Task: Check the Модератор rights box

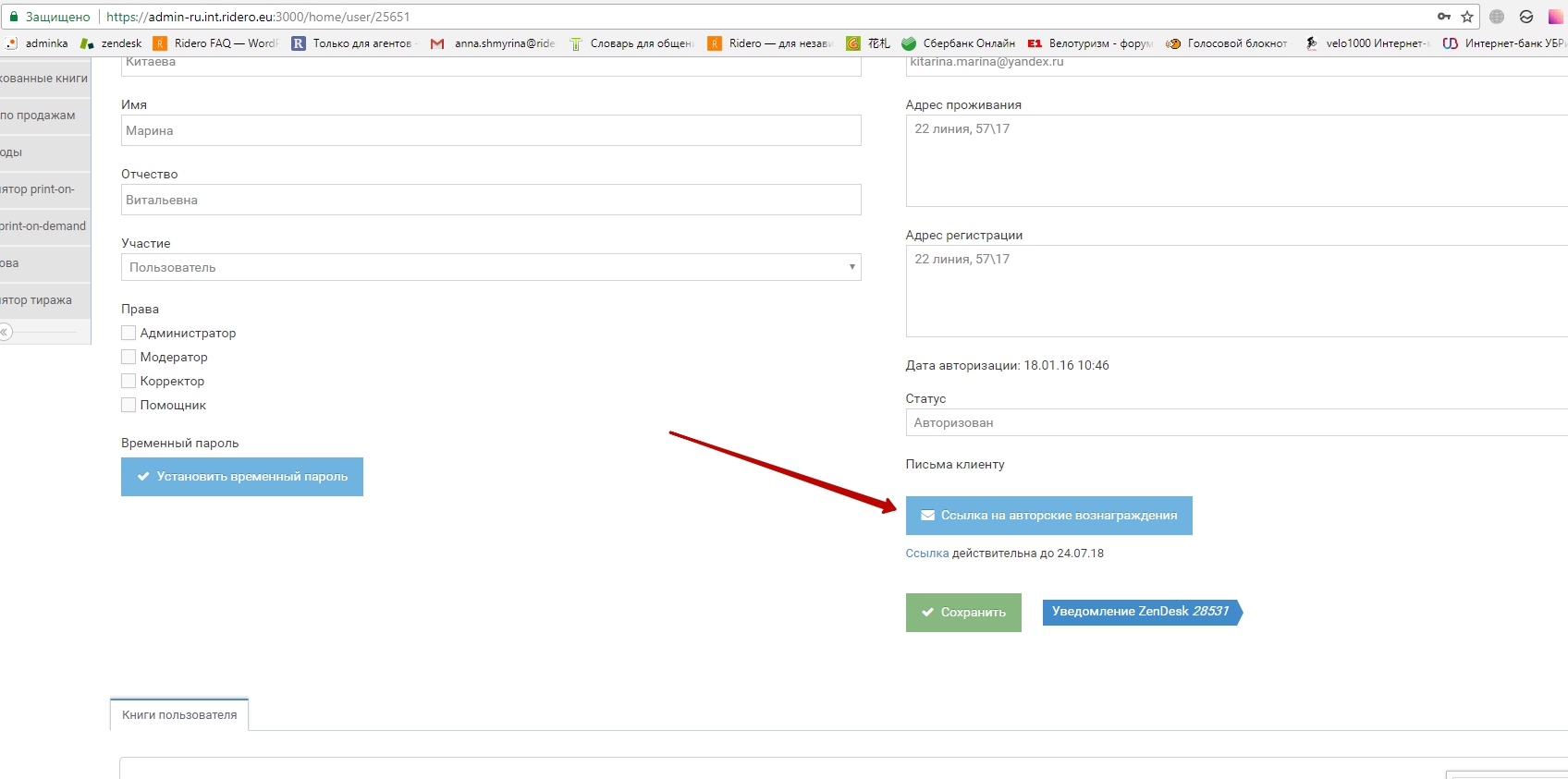Action: point(129,357)
